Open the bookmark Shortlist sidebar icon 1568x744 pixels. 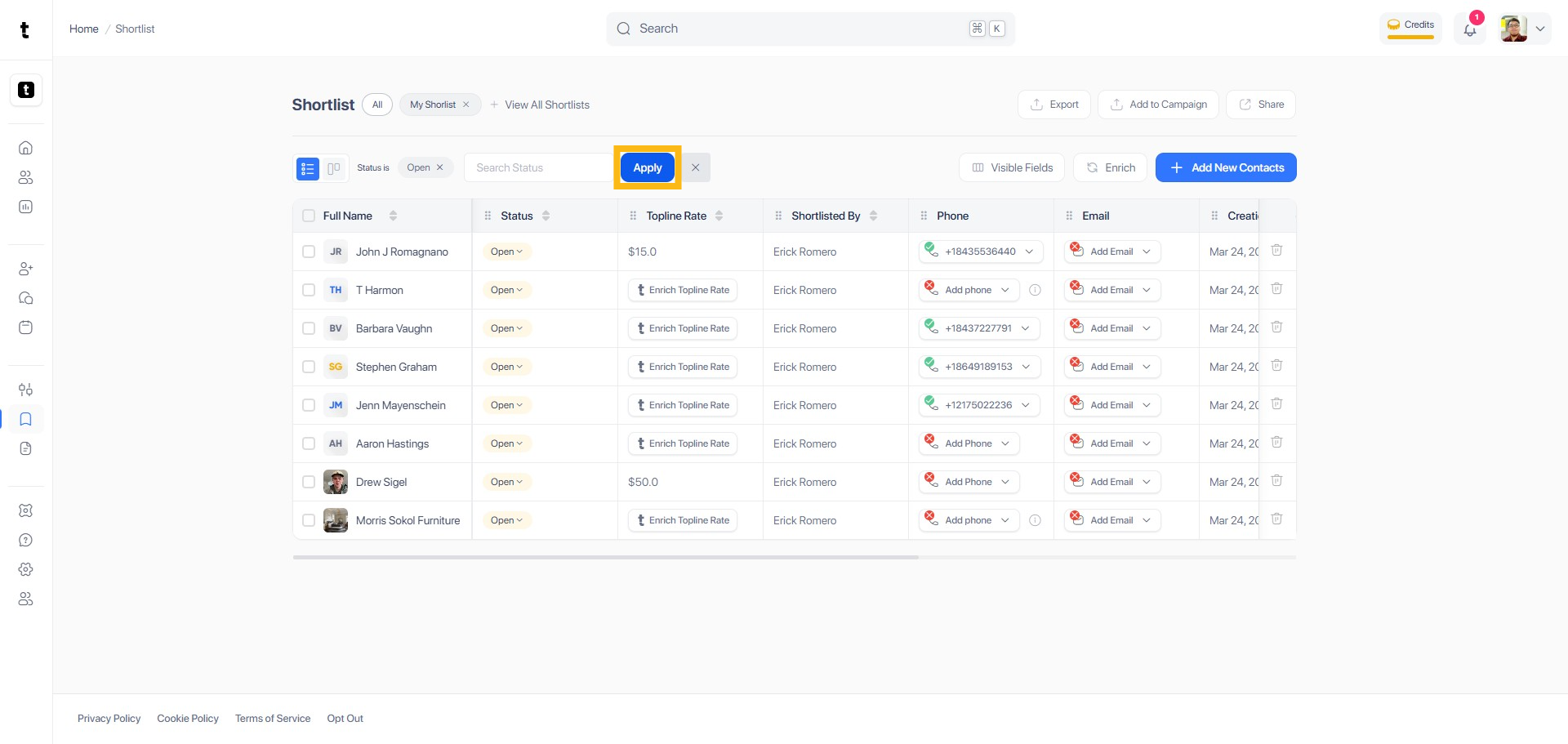tap(25, 419)
